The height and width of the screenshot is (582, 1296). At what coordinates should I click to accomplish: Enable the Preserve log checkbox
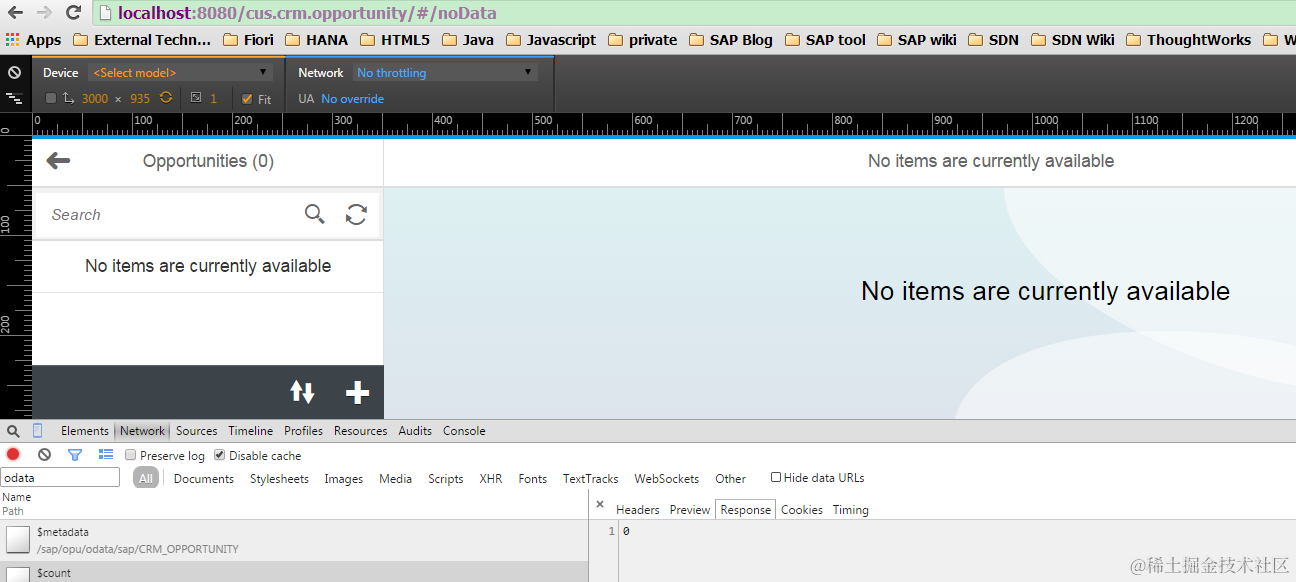[x=130, y=455]
